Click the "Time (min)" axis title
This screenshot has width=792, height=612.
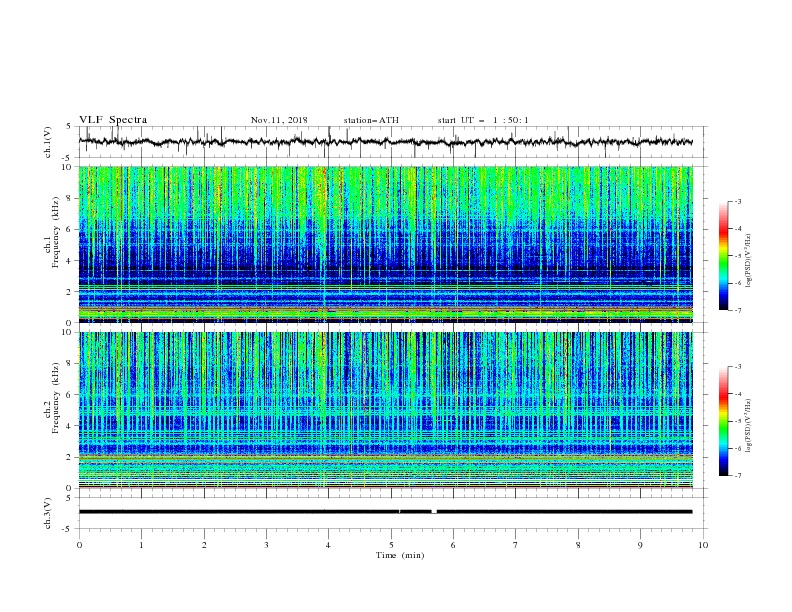[400, 555]
